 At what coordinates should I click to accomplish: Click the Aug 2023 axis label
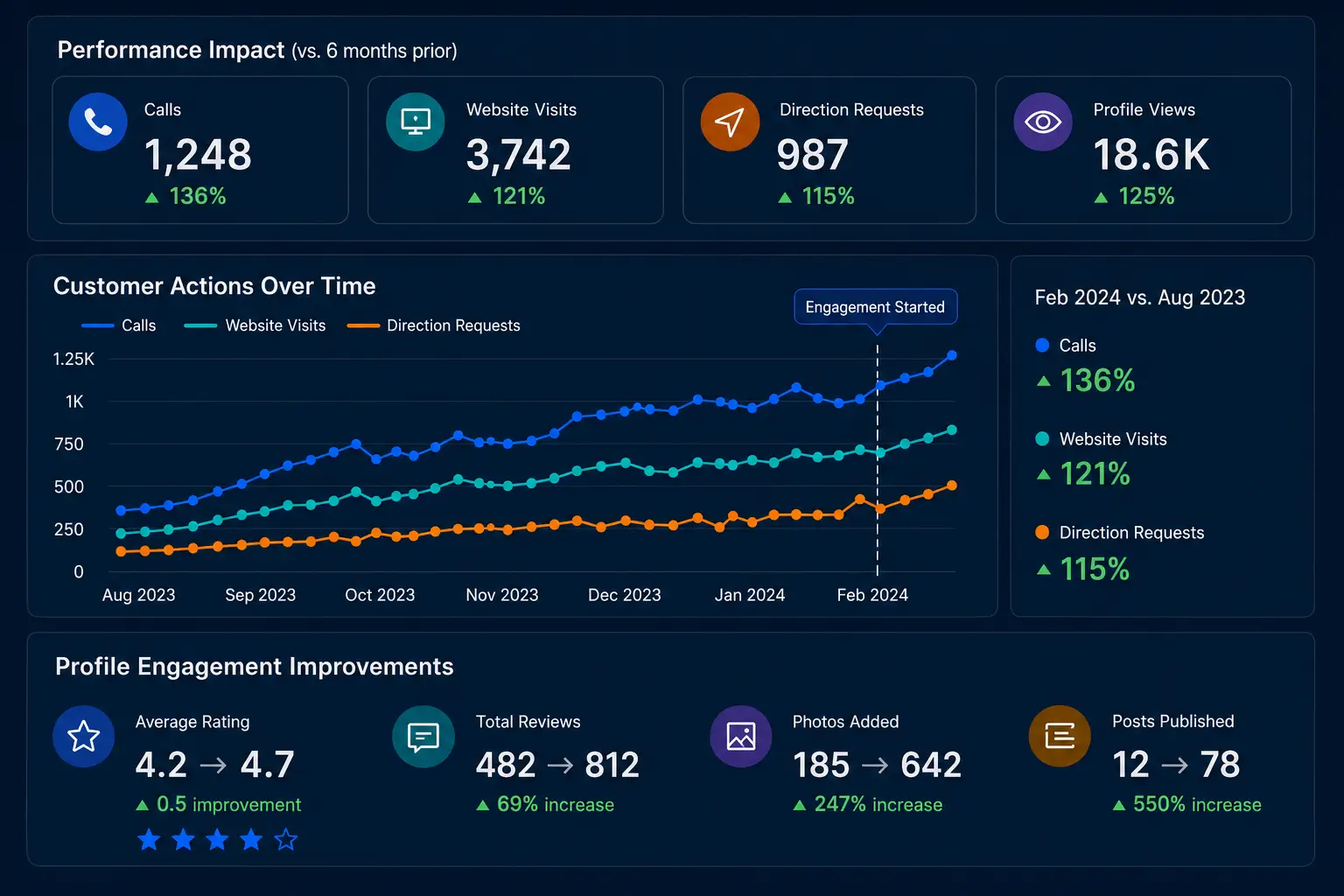click(x=138, y=595)
